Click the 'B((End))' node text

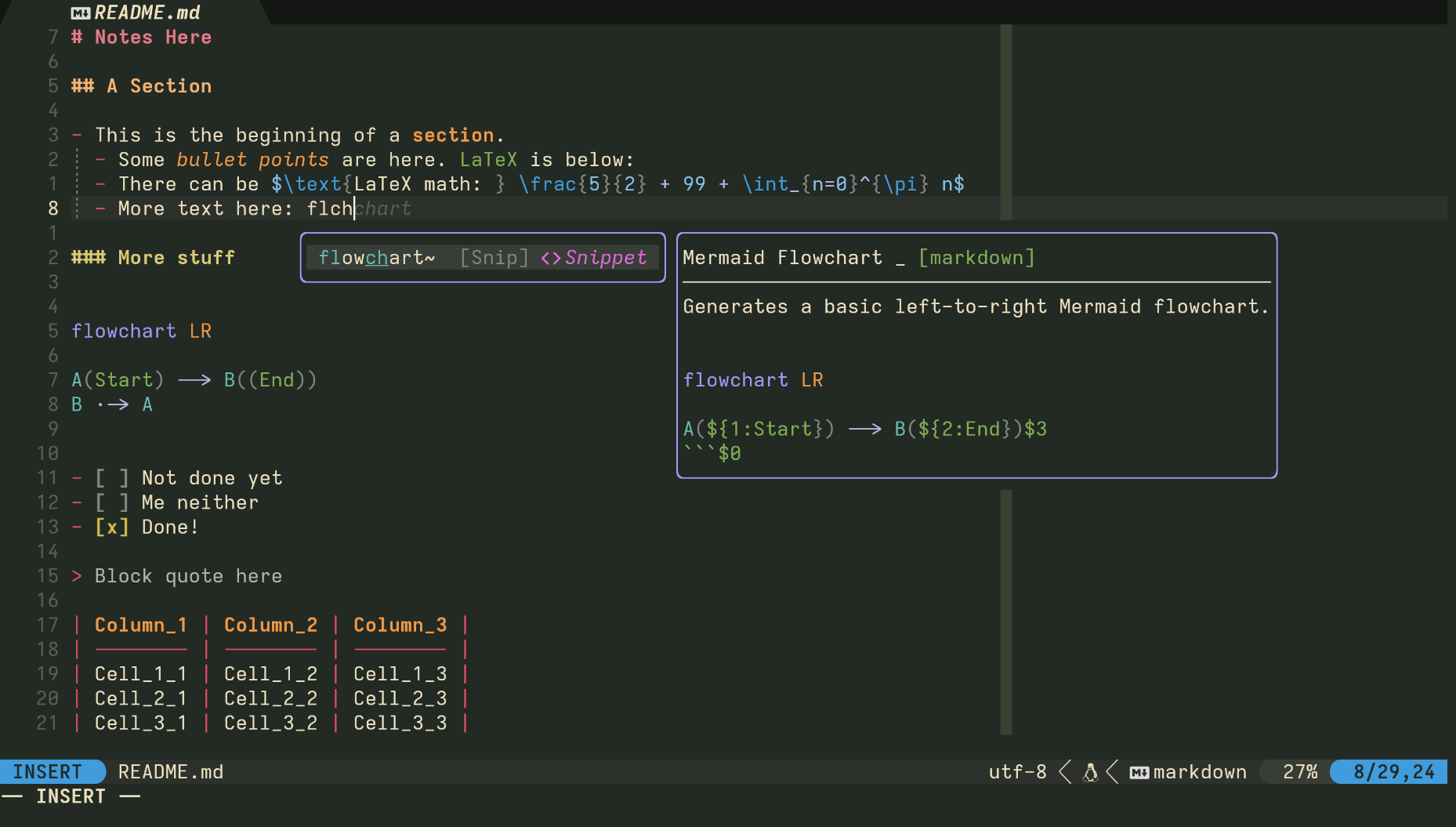[x=270, y=380]
